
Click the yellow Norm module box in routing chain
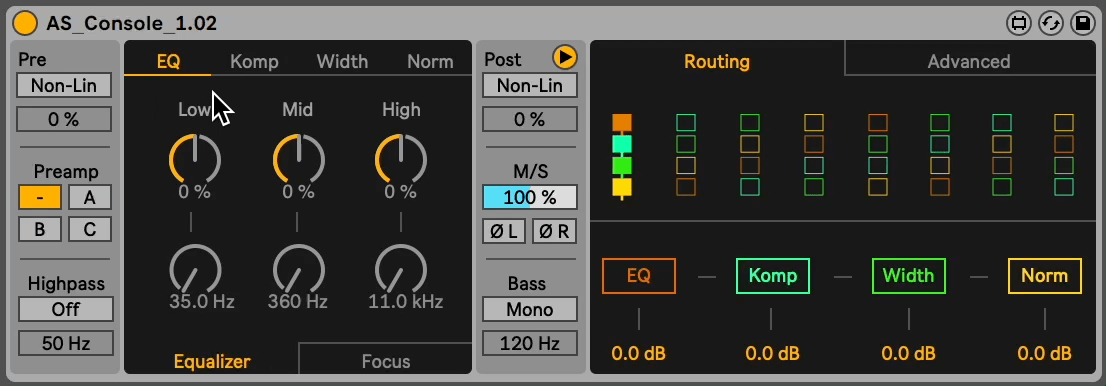click(x=1045, y=276)
